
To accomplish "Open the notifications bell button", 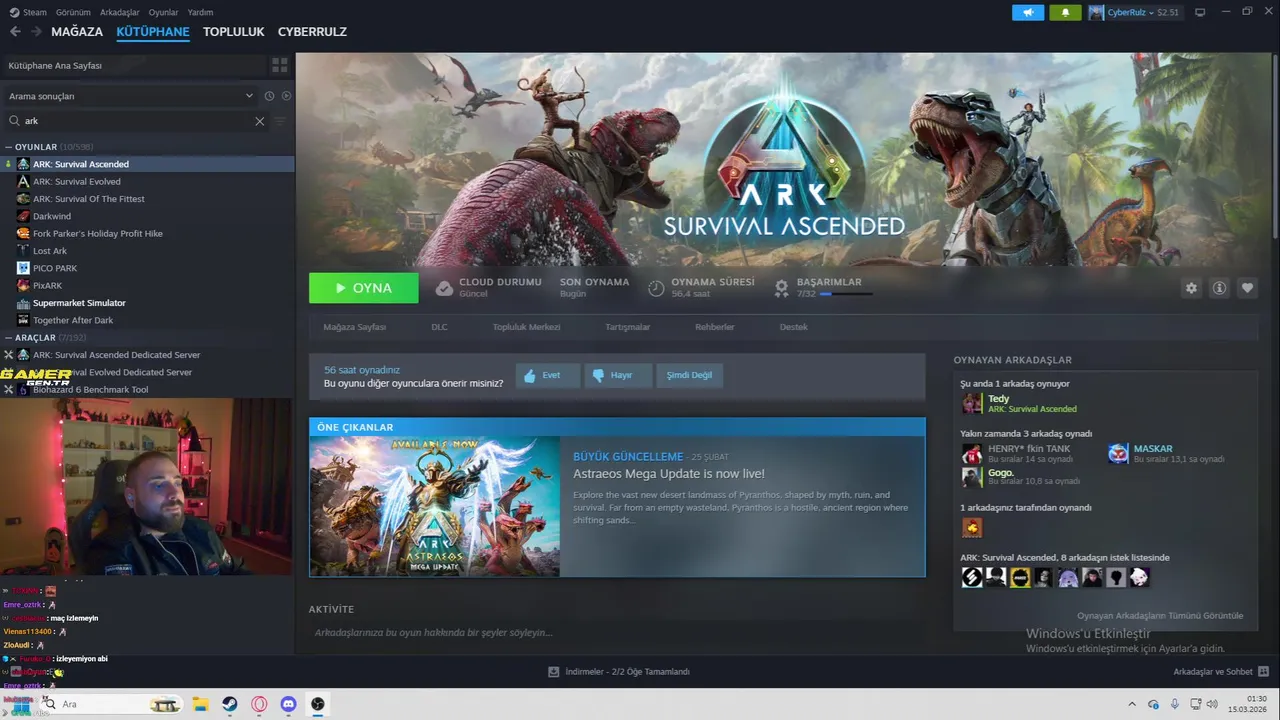I will click(x=1065, y=12).
